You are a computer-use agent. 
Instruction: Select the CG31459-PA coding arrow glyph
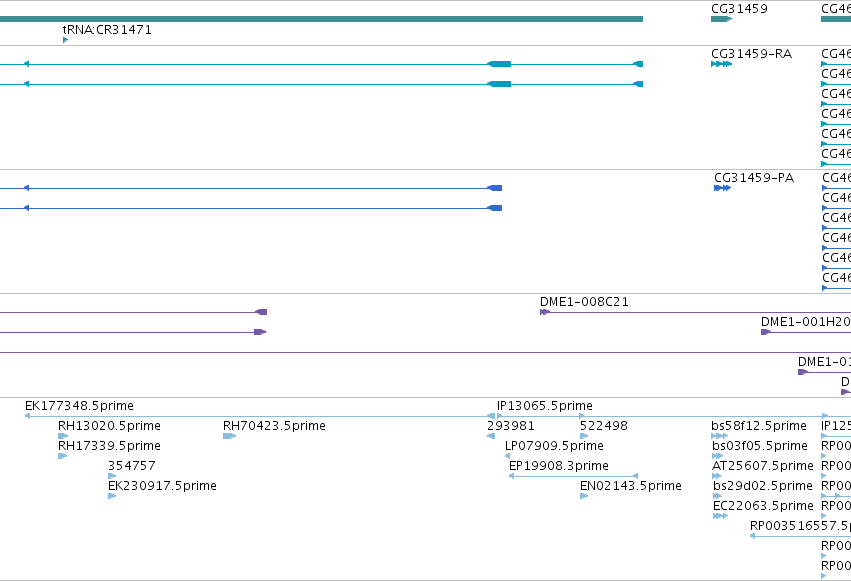pos(722,188)
